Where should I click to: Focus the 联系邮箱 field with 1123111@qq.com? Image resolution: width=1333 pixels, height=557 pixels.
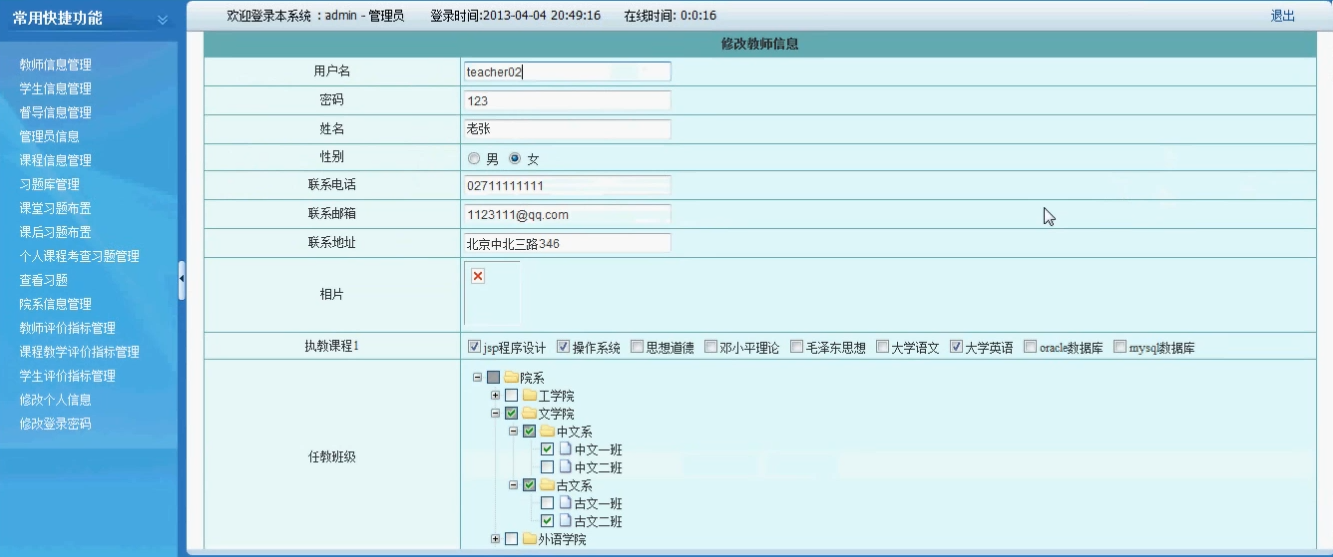(567, 215)
